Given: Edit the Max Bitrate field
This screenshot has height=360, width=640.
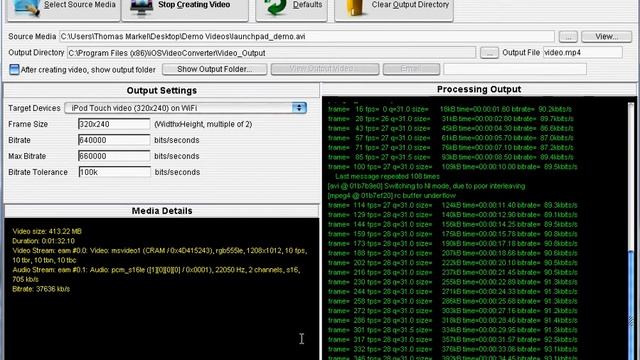Looking at the screenshot, I should 114,156.
